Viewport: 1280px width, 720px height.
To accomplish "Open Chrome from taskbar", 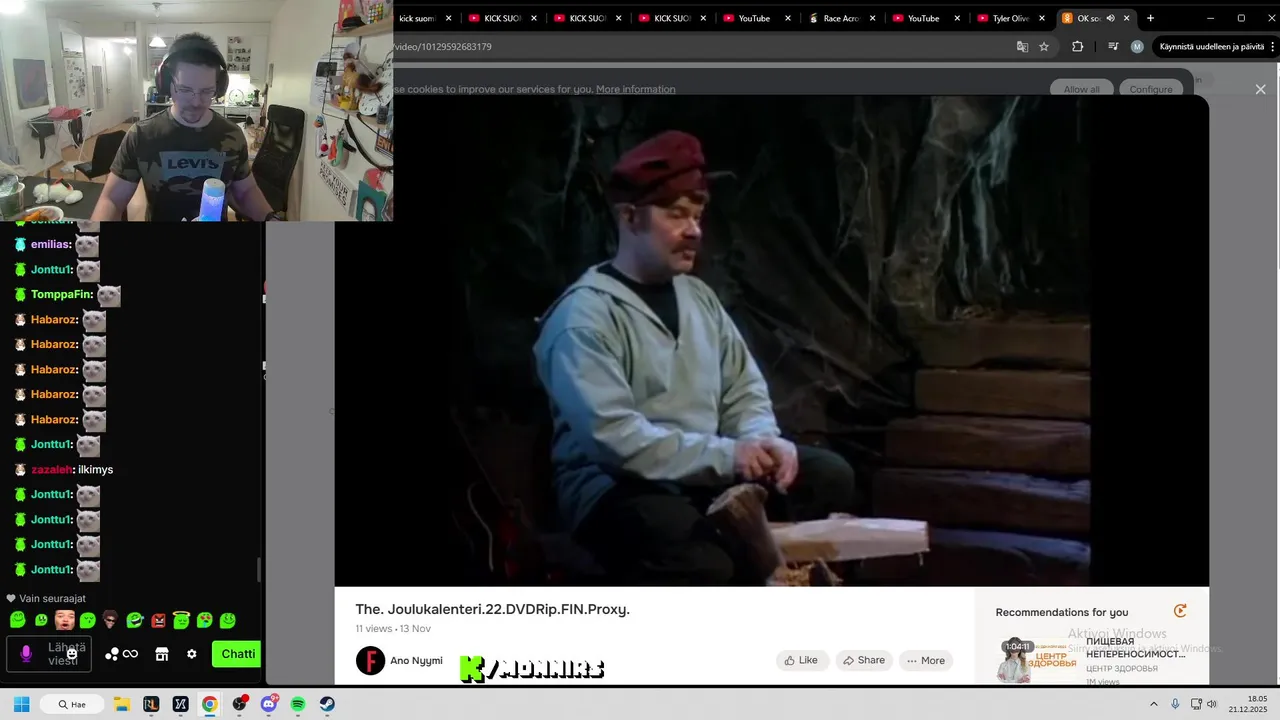I will (209, 704).
